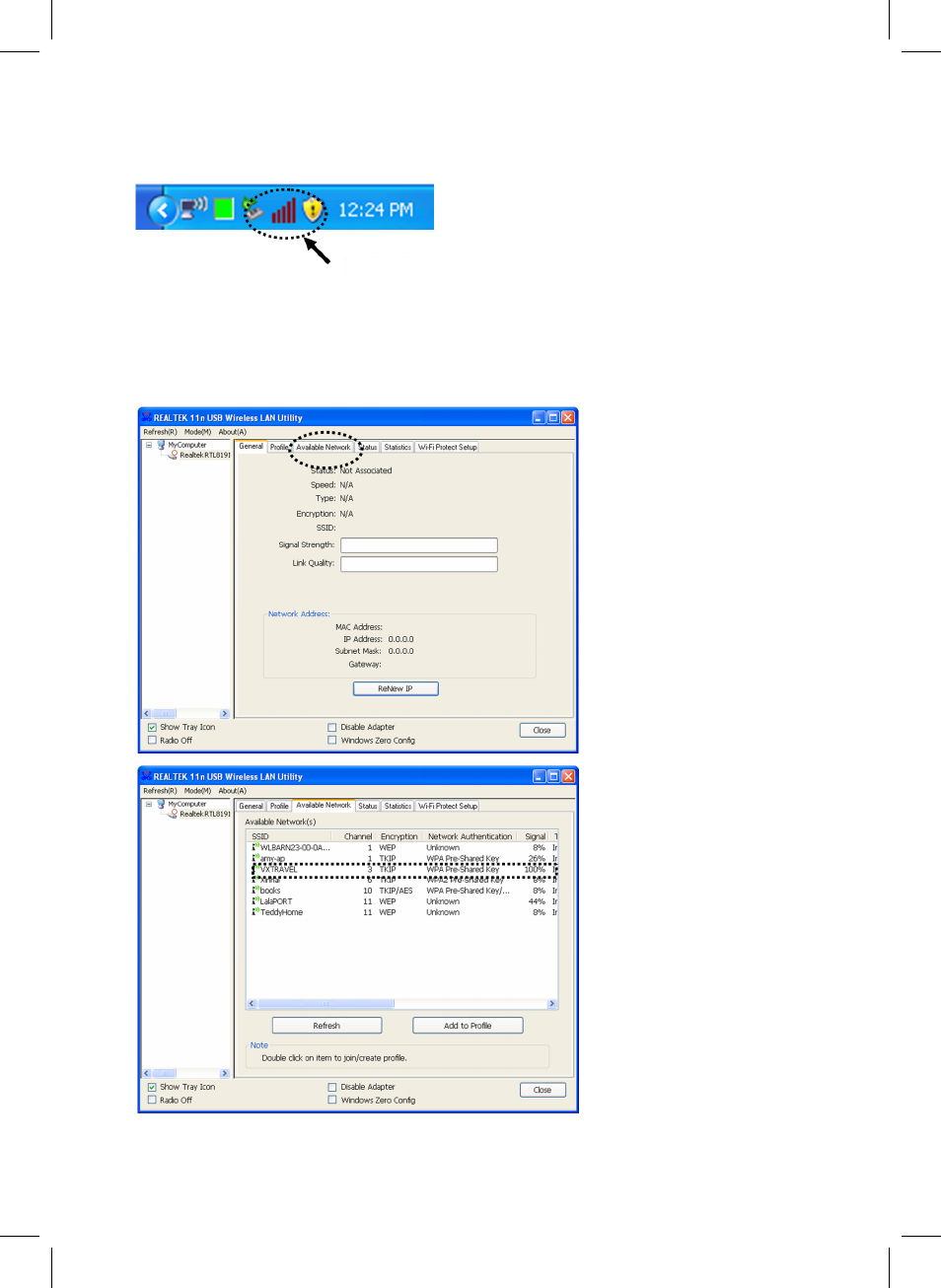The width and height of the screenshot is (941, 1288).
Task: Select Realtek RTL8191 adapter in Available Network list window
Action: pos(204,815)
